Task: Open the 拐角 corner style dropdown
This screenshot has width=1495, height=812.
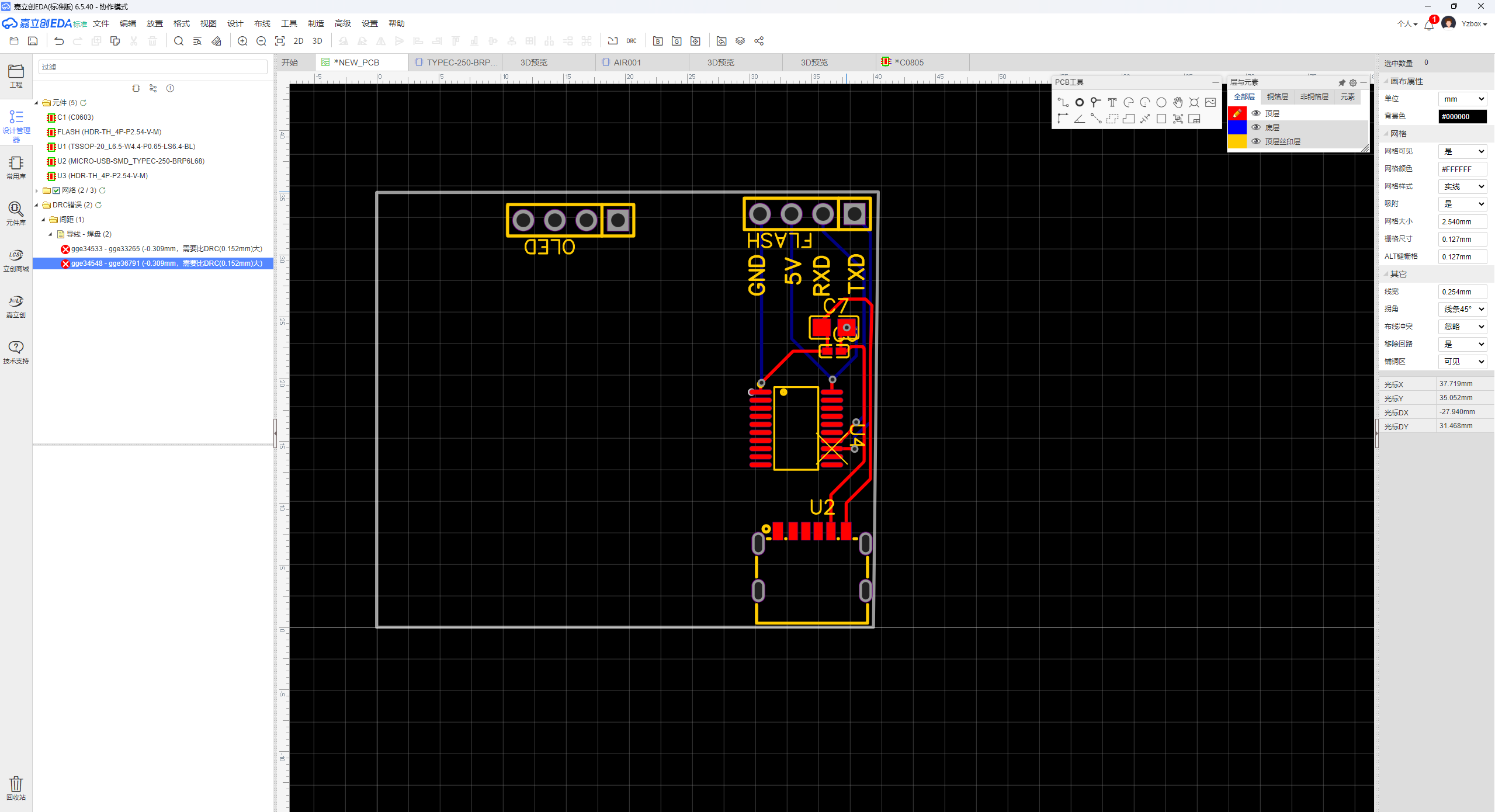Action: [x=1462, y=309]
